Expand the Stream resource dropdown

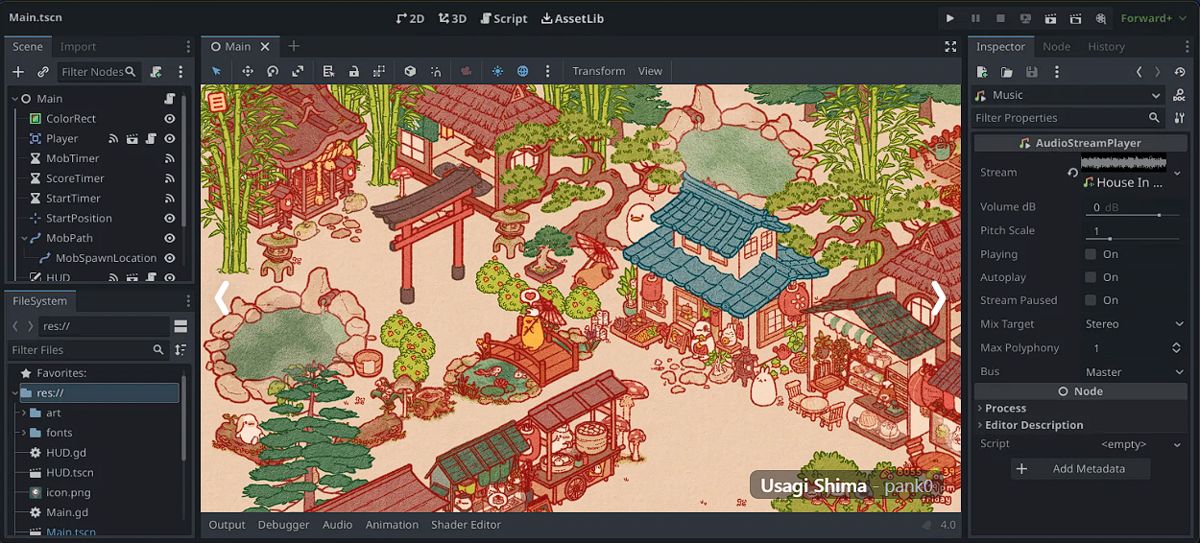[1177, 172]
